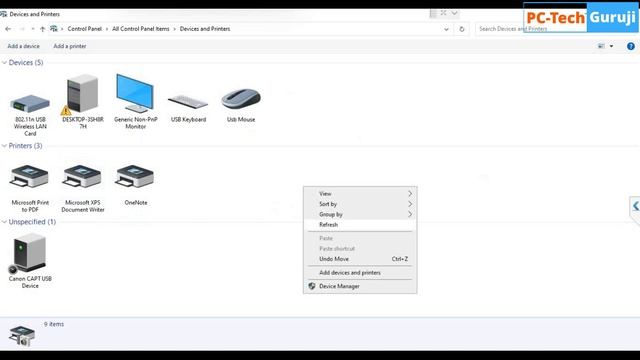Expand the Group by submenu

pyautogui.click(x=360, y=214)
